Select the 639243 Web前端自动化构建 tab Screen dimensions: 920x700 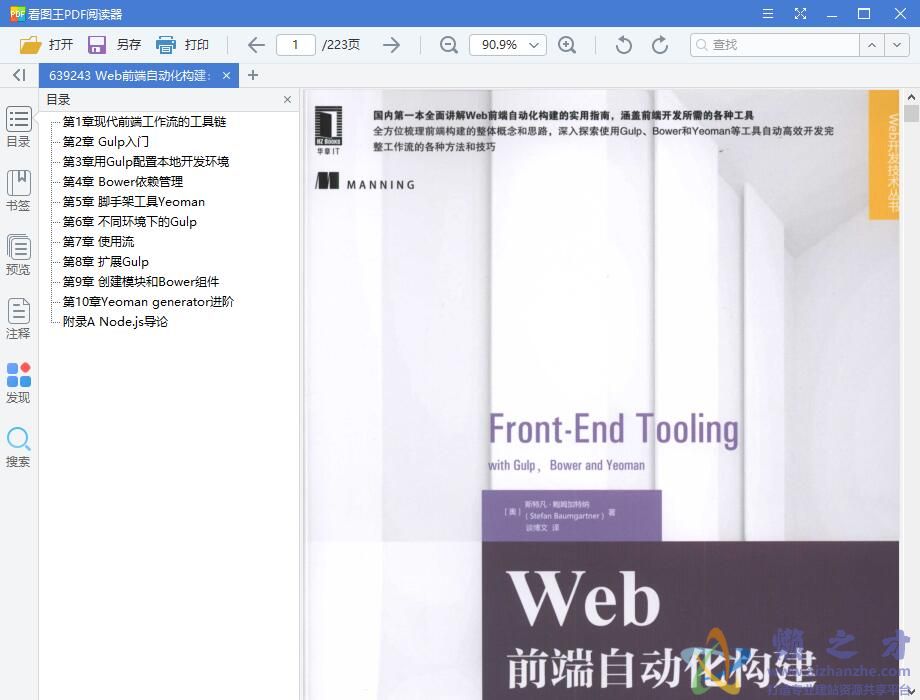click(x=128, y=75)
